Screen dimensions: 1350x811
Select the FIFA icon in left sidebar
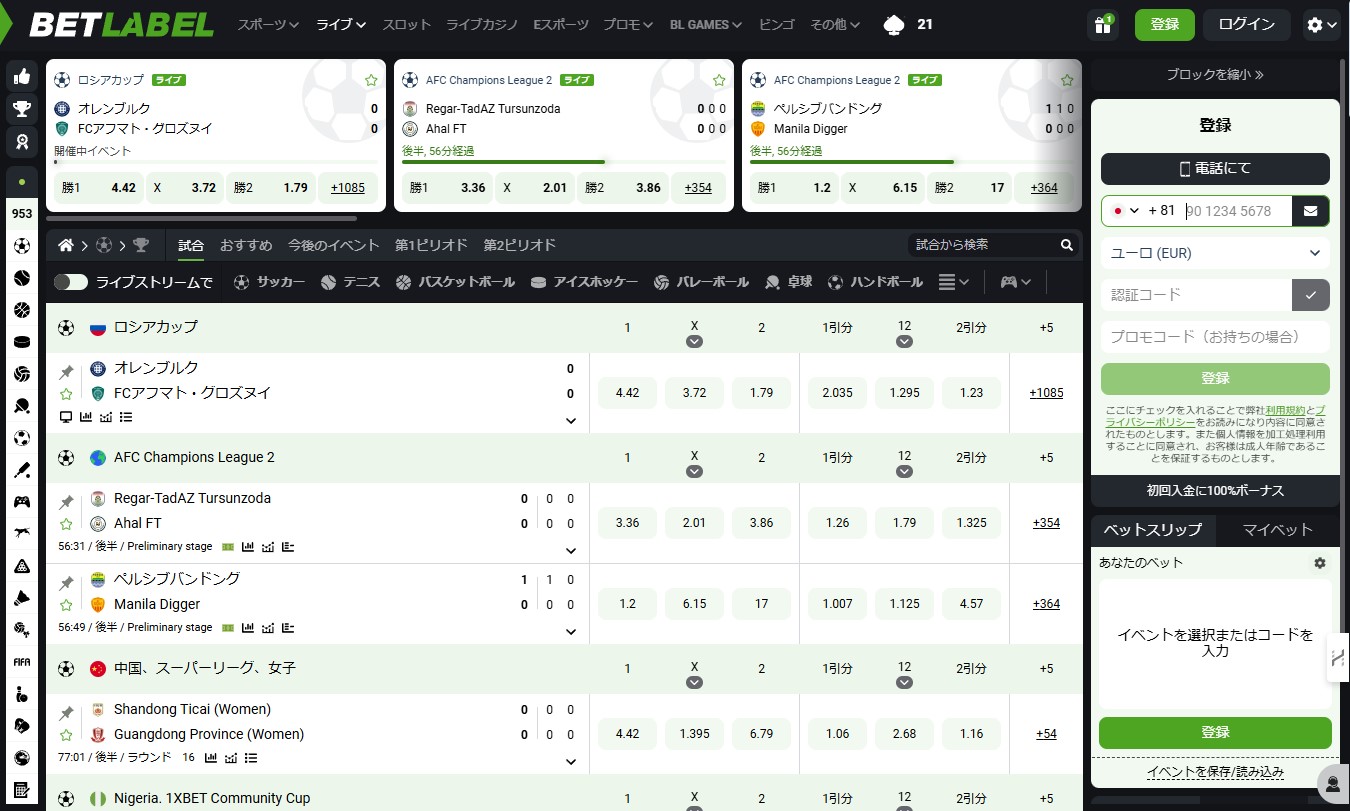21,662
